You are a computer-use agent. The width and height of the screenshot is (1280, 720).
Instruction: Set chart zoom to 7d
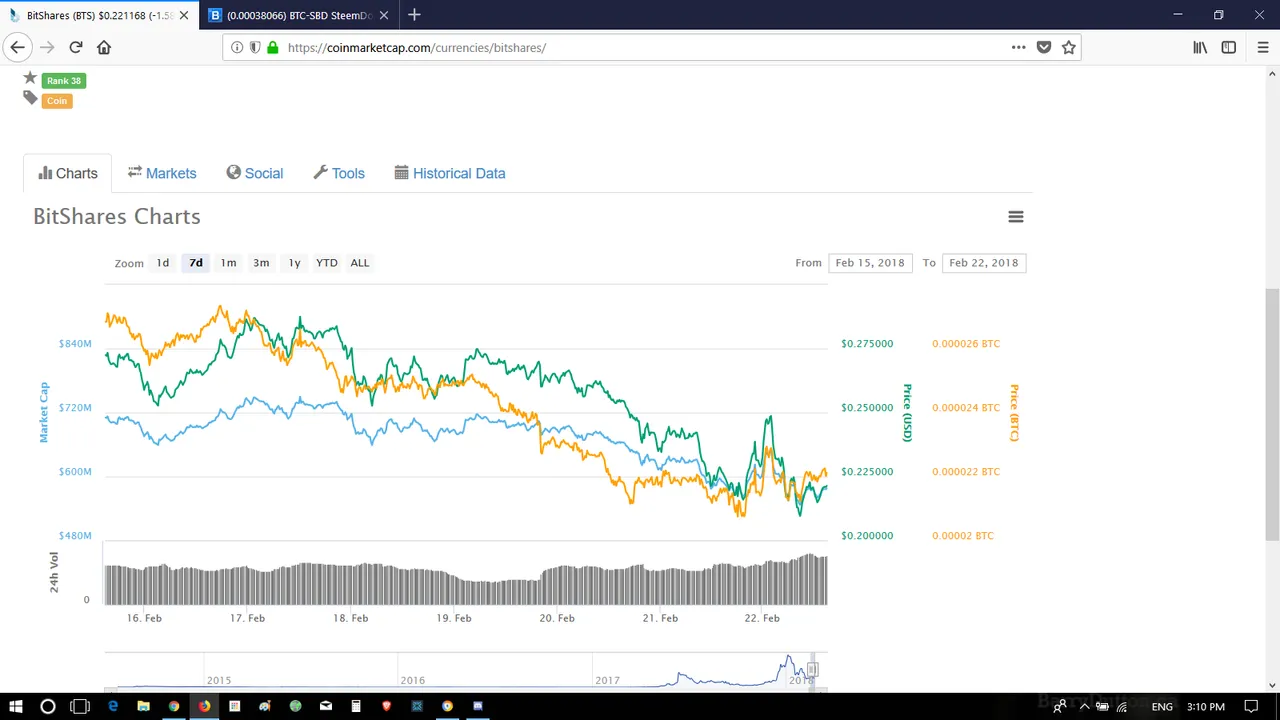(196, 263)
